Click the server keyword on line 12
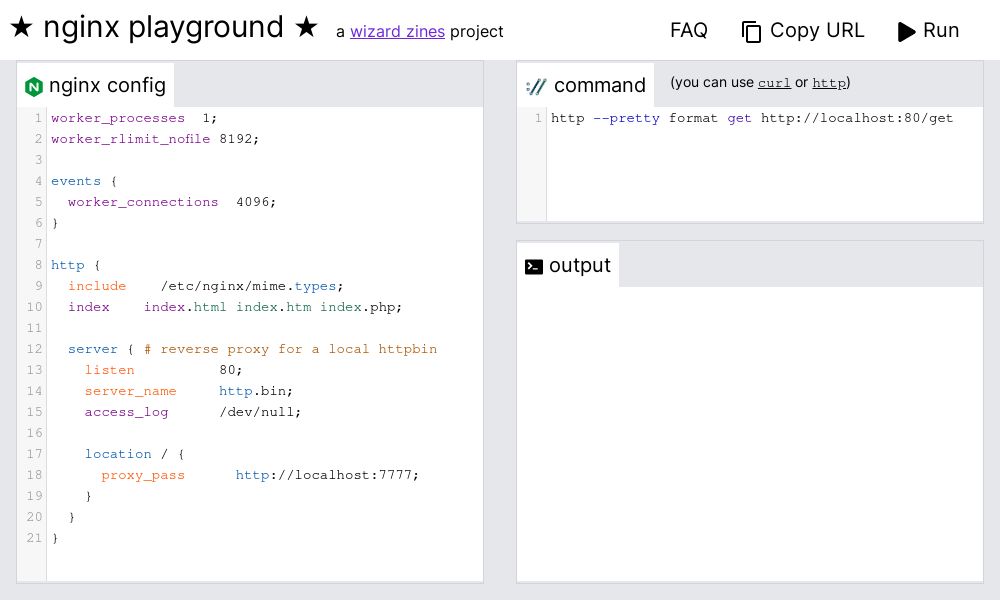Viewport: 1000px width, 600px height. point(92,349)
